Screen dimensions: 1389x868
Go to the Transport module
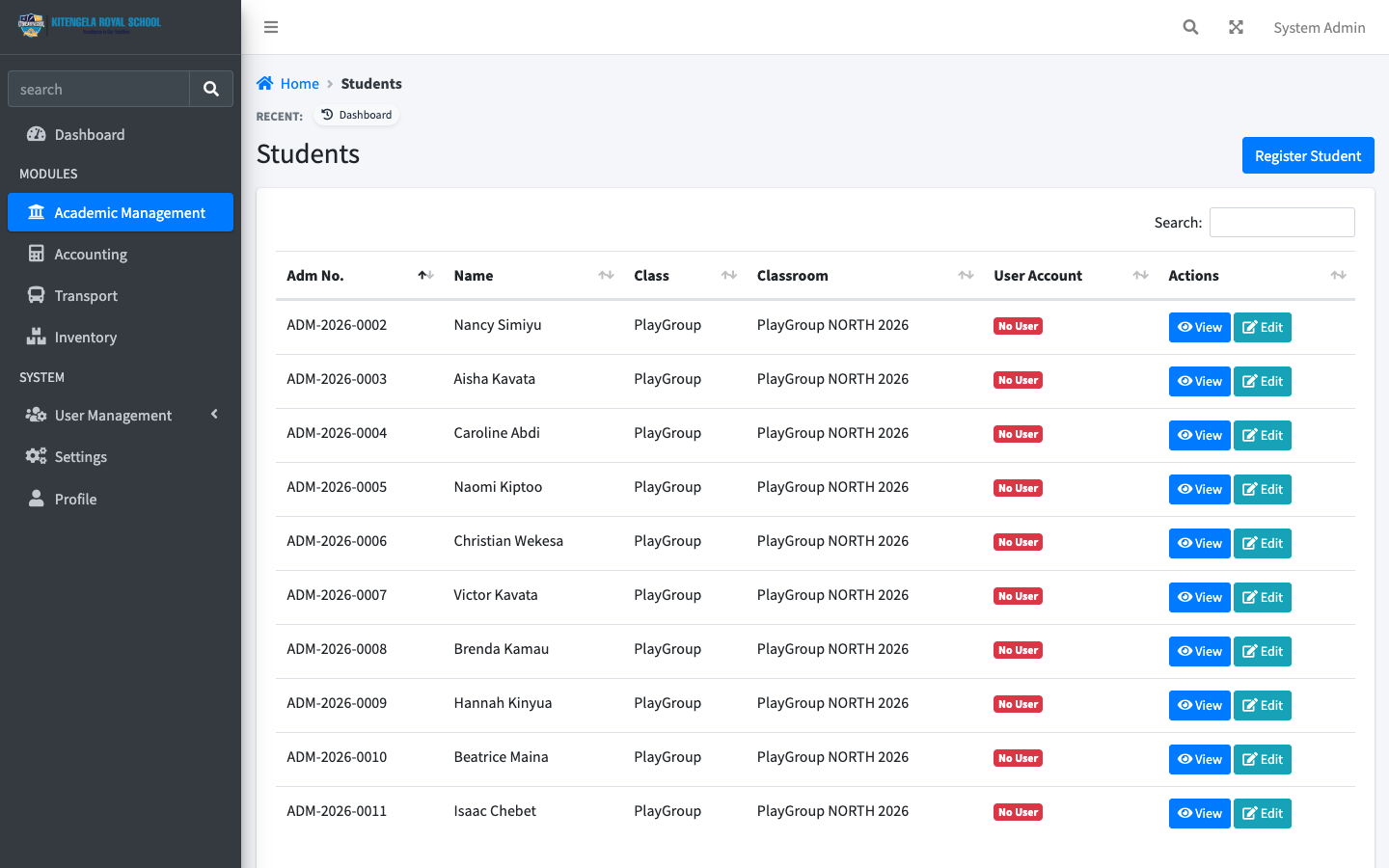[x=121, y=296]
